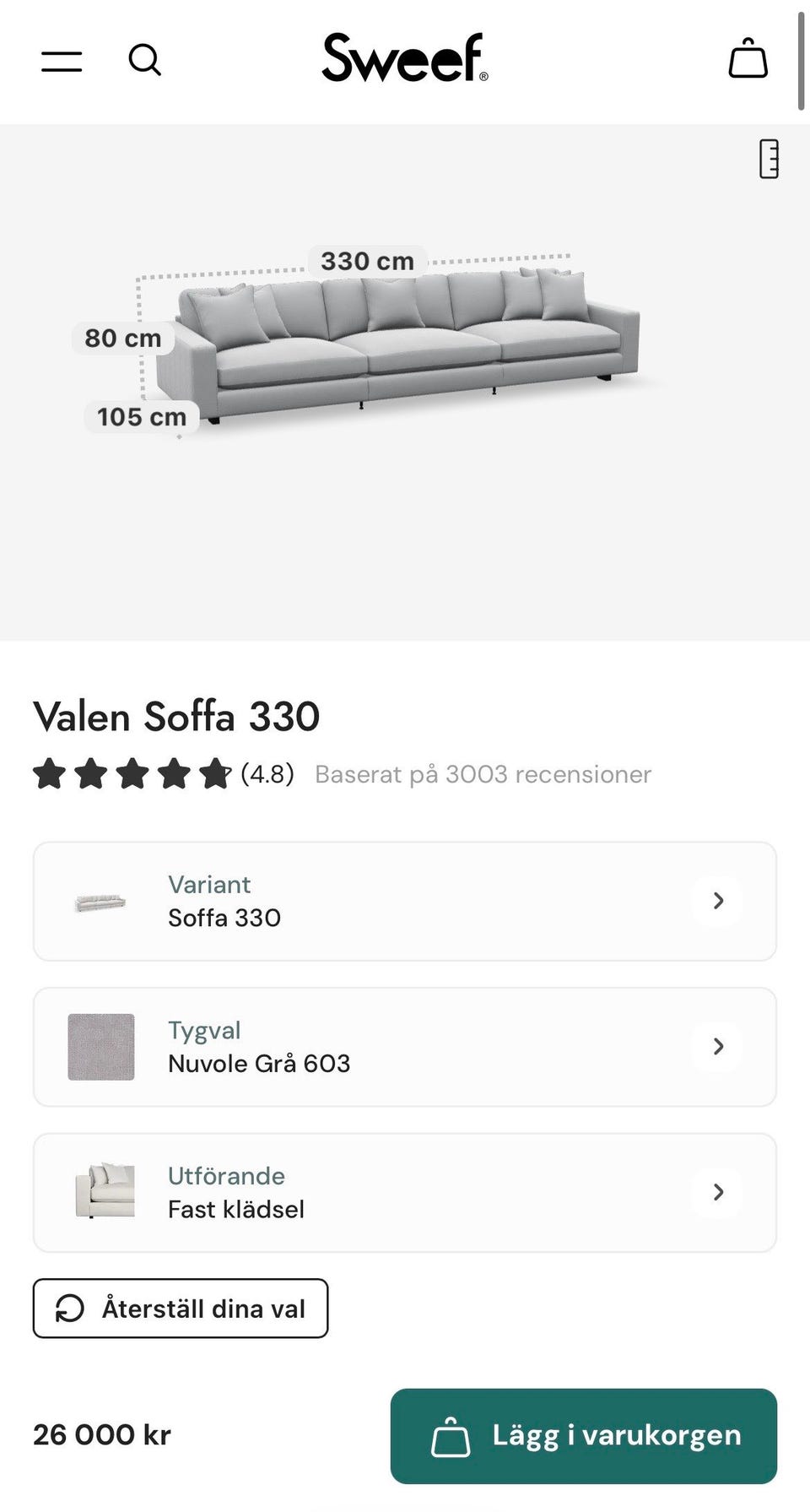Expand the Tygval chevron arrow
810x1512 pixels.
point(718,1047)
